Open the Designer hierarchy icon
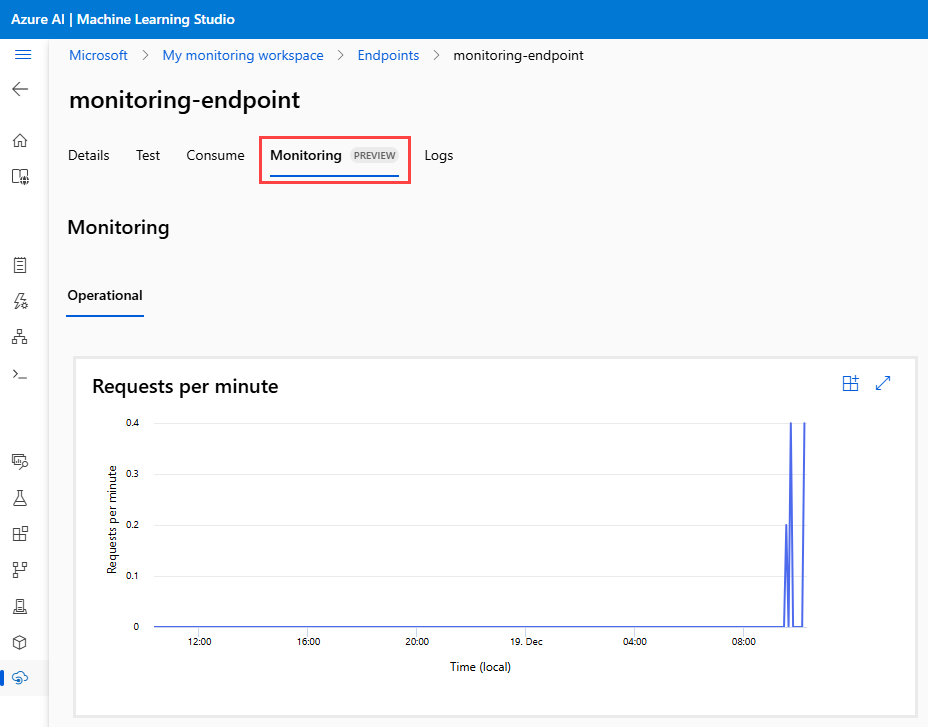The image size is (928, 727). coord(20,337)
